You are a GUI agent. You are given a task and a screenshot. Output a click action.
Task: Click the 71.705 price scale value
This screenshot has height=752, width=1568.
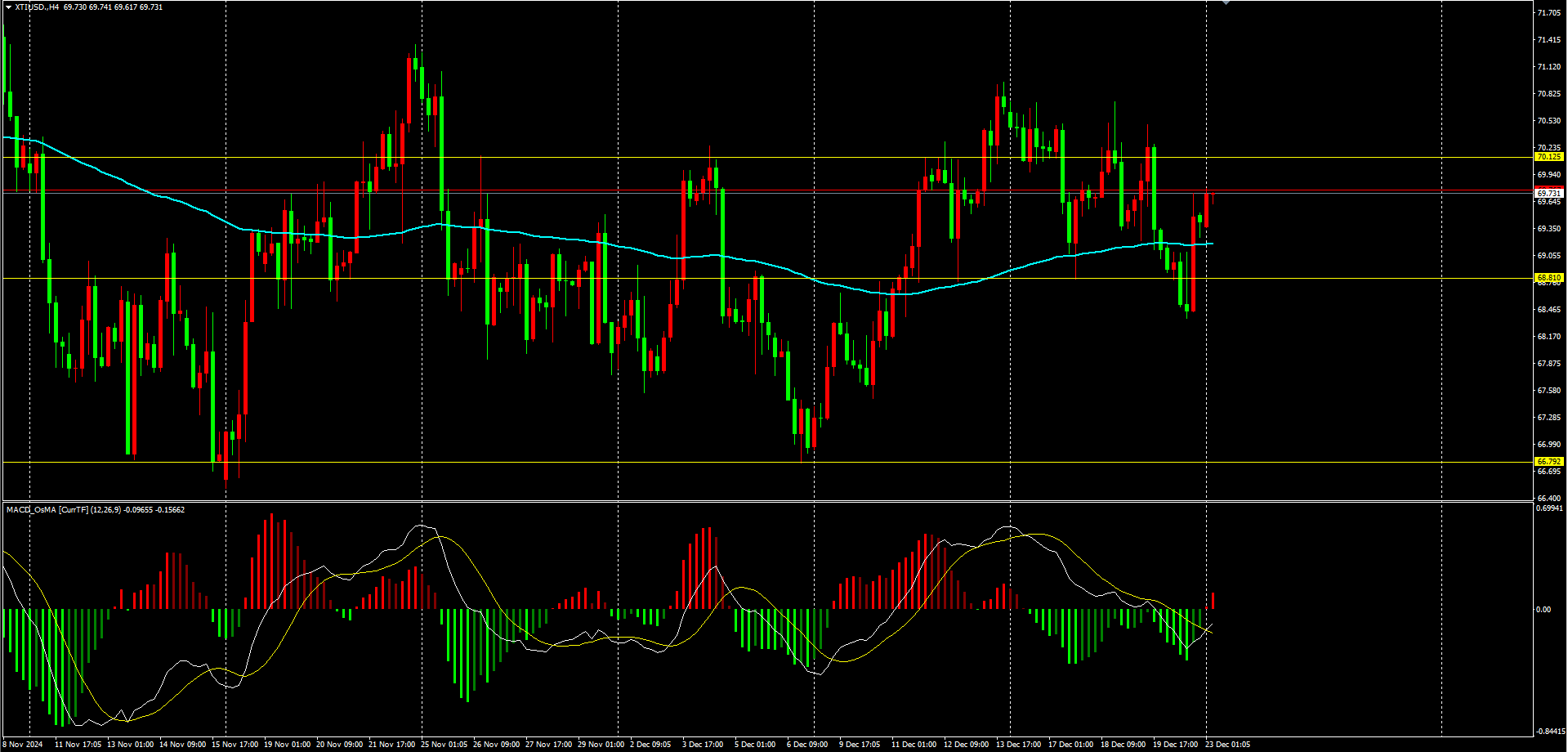coord(1549,13)
